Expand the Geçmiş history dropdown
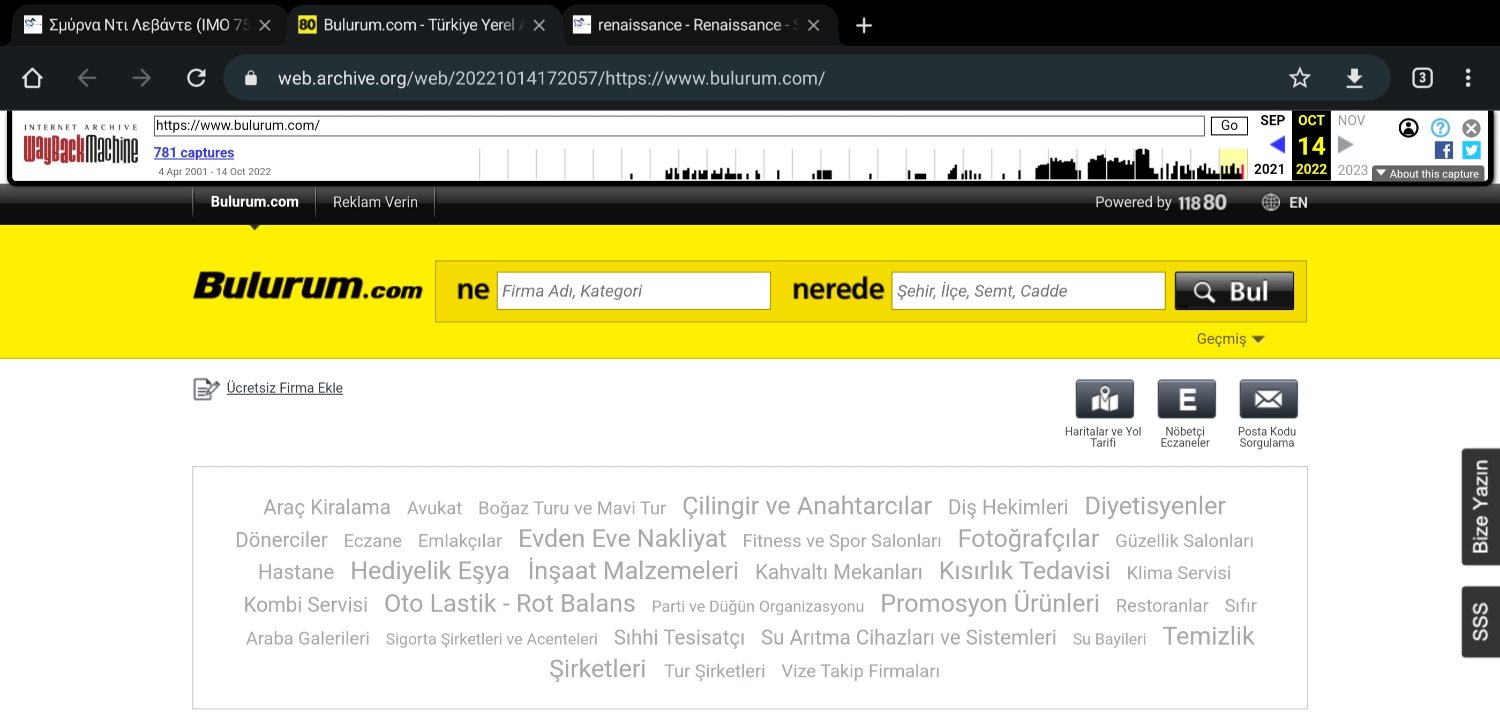The image size is (1500, 716). [1231, 339]
